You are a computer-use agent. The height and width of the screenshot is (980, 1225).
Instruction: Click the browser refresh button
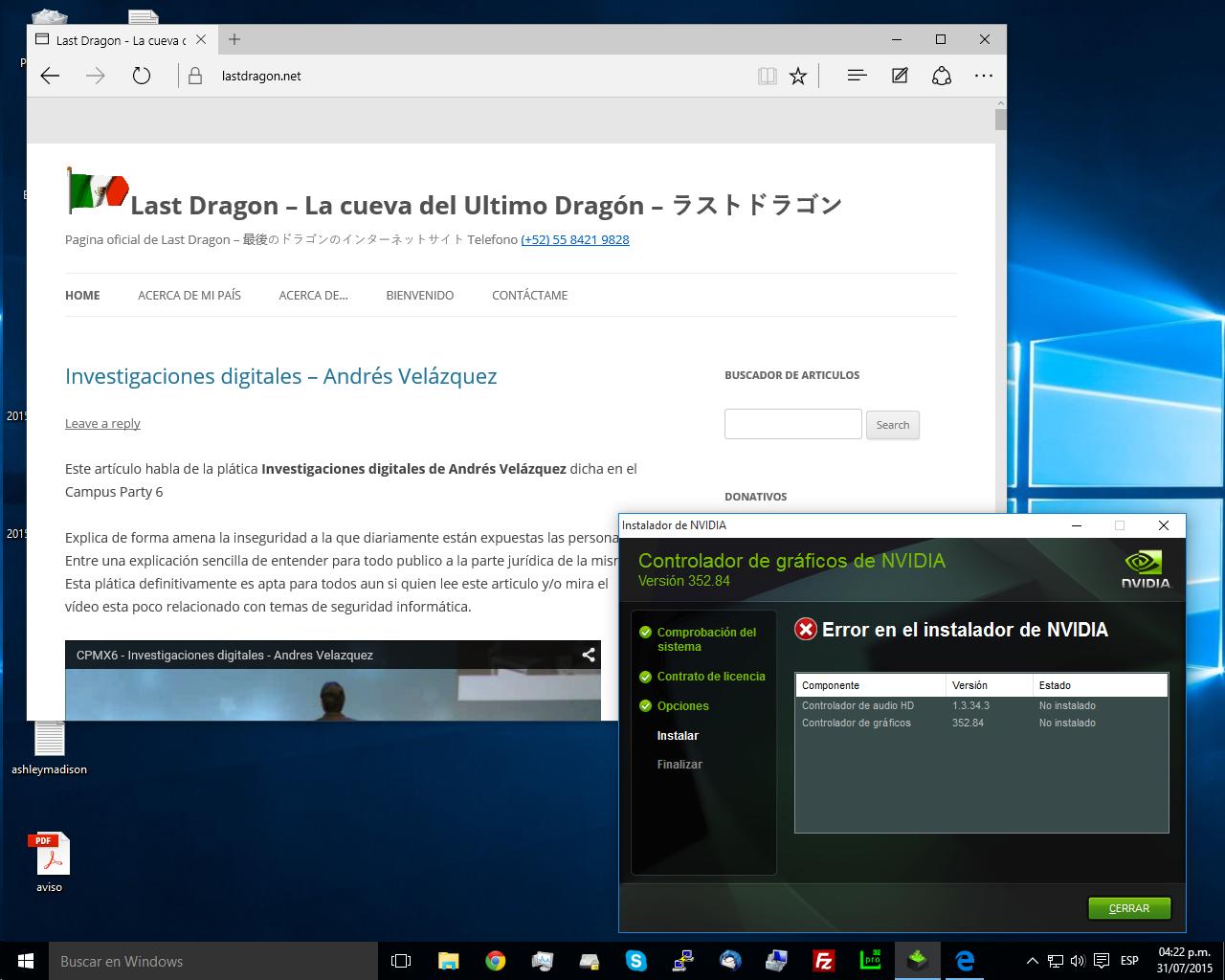(142, 76)
